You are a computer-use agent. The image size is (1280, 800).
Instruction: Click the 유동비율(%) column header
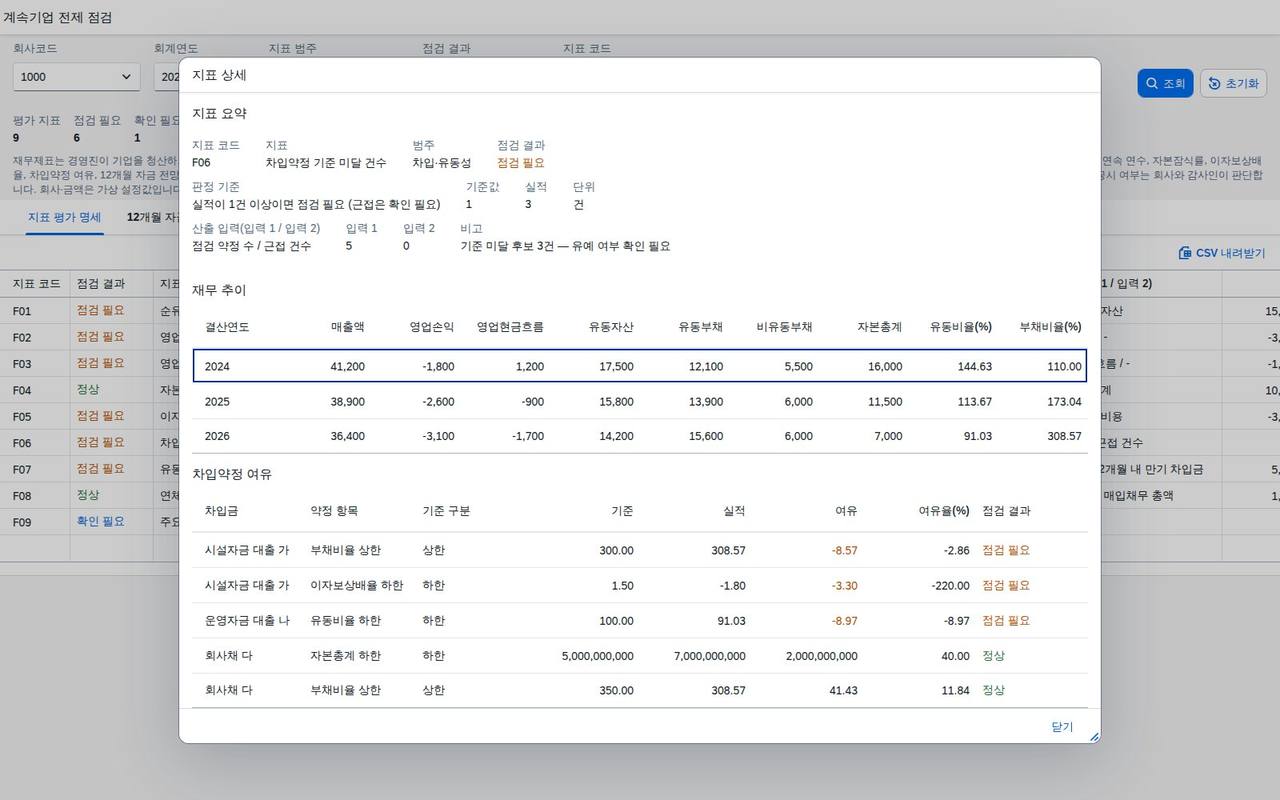point(960,326)
